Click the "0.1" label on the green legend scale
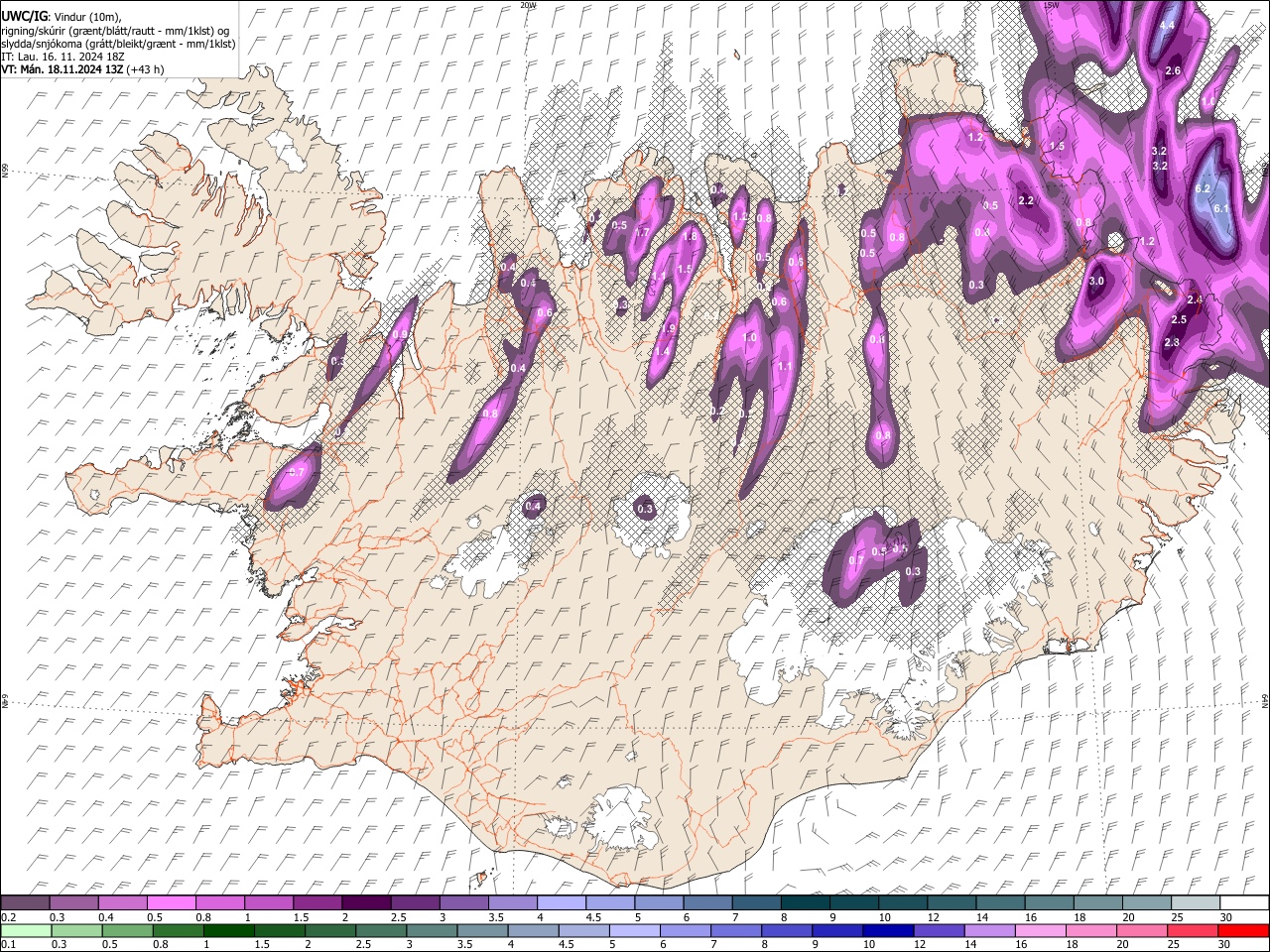Image resolution: width=1270 pixels, height=952 pixels. point(7,944)
